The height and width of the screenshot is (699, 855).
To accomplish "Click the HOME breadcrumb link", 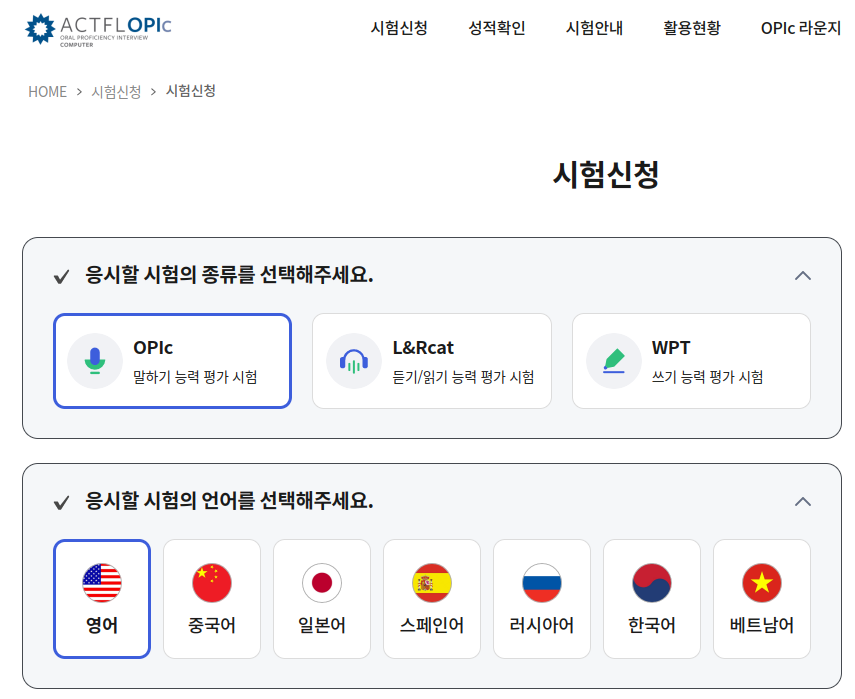I will pyautogui.click(x=45, y=91).
